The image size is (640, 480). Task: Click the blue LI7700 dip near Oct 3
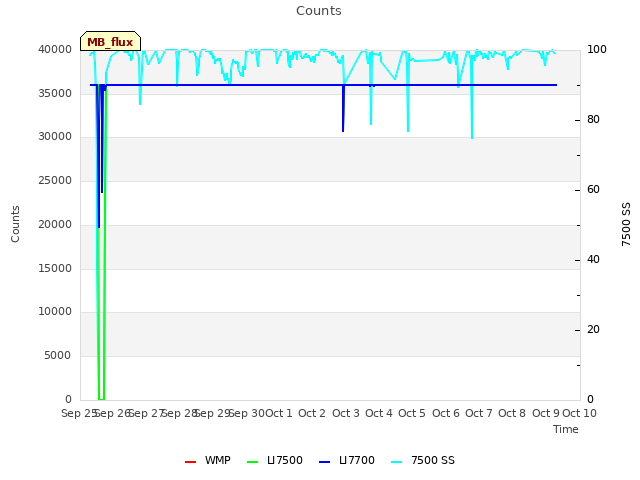pos(343,108)
